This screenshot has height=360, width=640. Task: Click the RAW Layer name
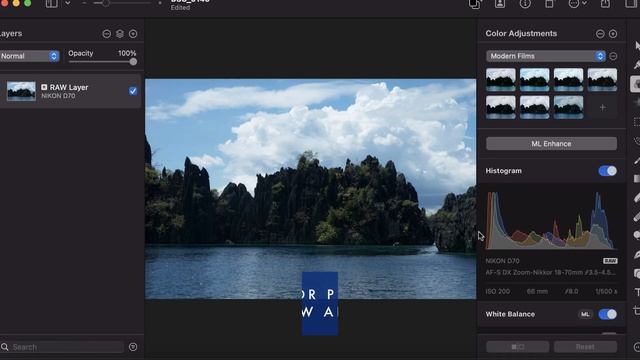click(69, 87)
